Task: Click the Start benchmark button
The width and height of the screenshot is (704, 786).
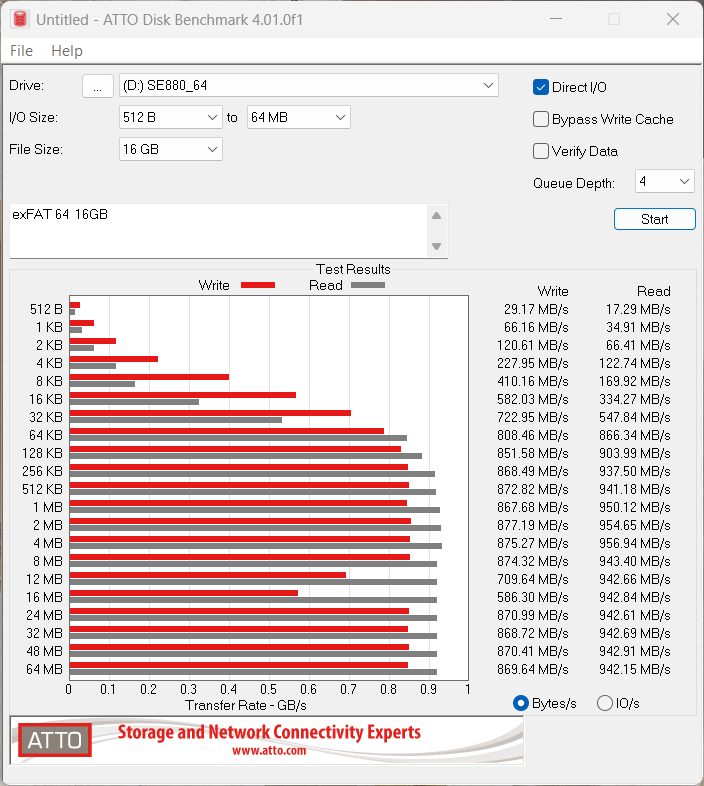Action: point(654,219)
